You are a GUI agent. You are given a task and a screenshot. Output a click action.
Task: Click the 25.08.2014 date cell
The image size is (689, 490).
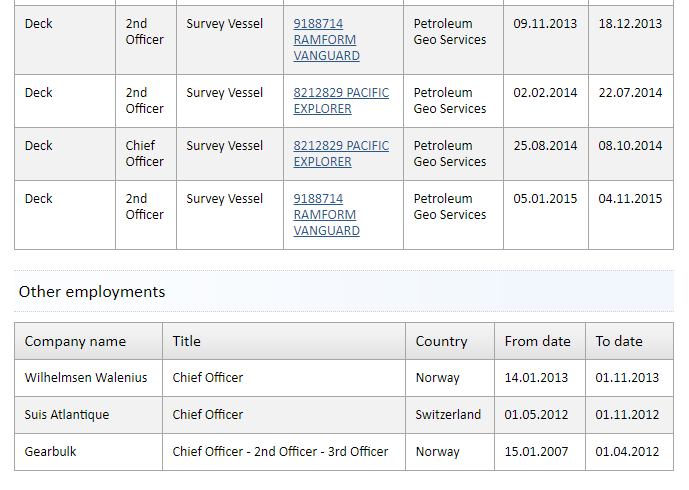tap(546, 154)
